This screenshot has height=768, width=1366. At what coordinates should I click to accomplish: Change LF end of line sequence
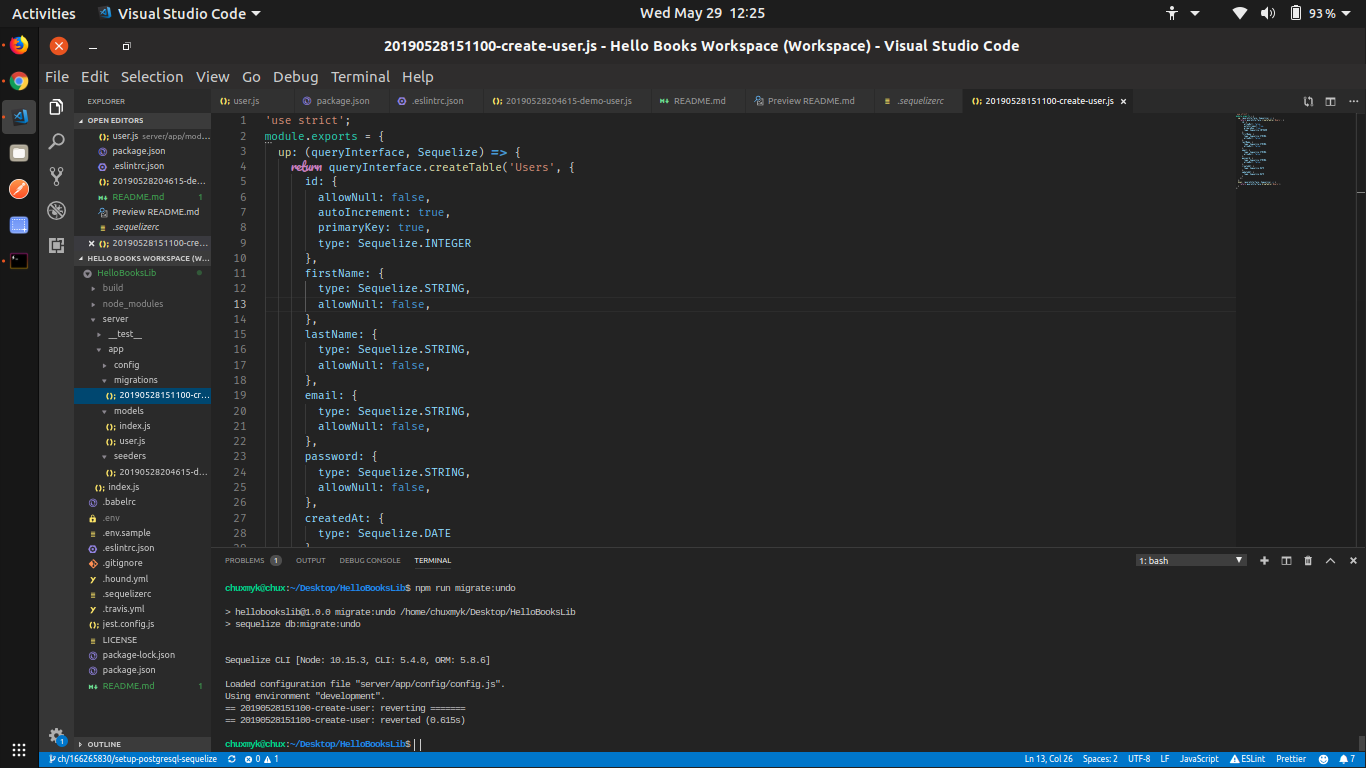click(x=1164, y=759)
